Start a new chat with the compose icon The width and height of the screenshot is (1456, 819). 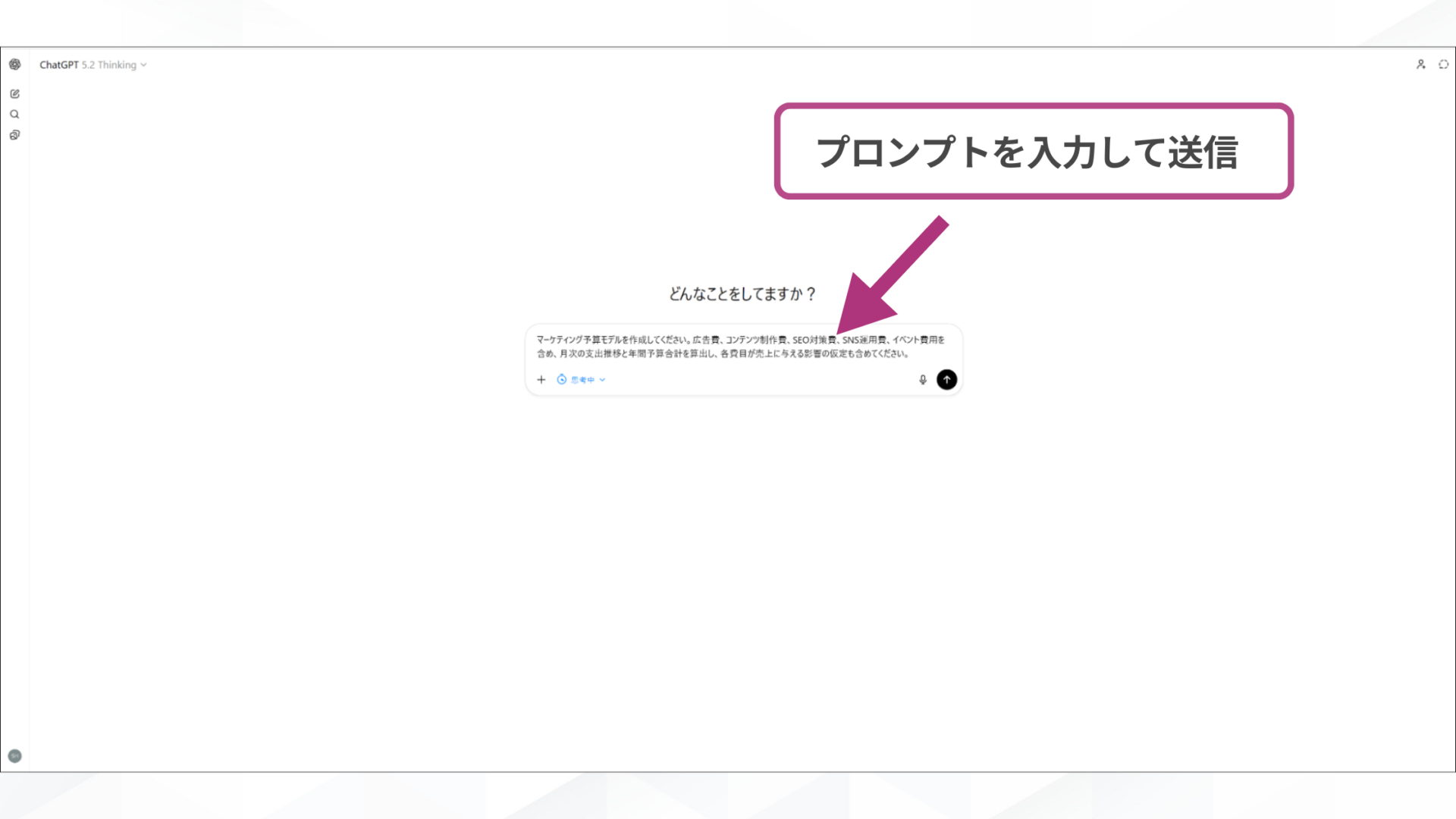(15, 93)
